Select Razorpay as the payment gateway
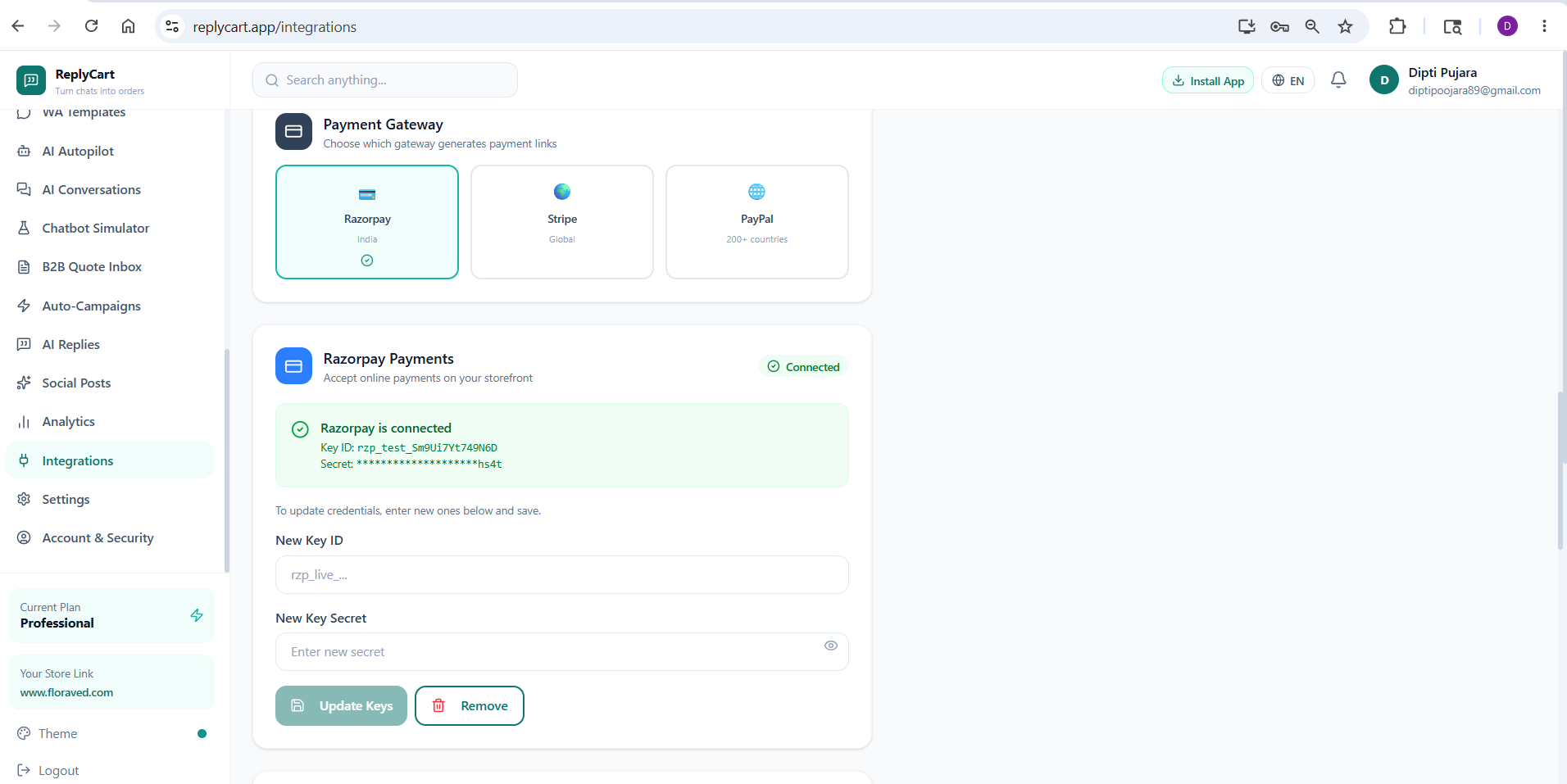The image size is (1567, 784). 367,222
